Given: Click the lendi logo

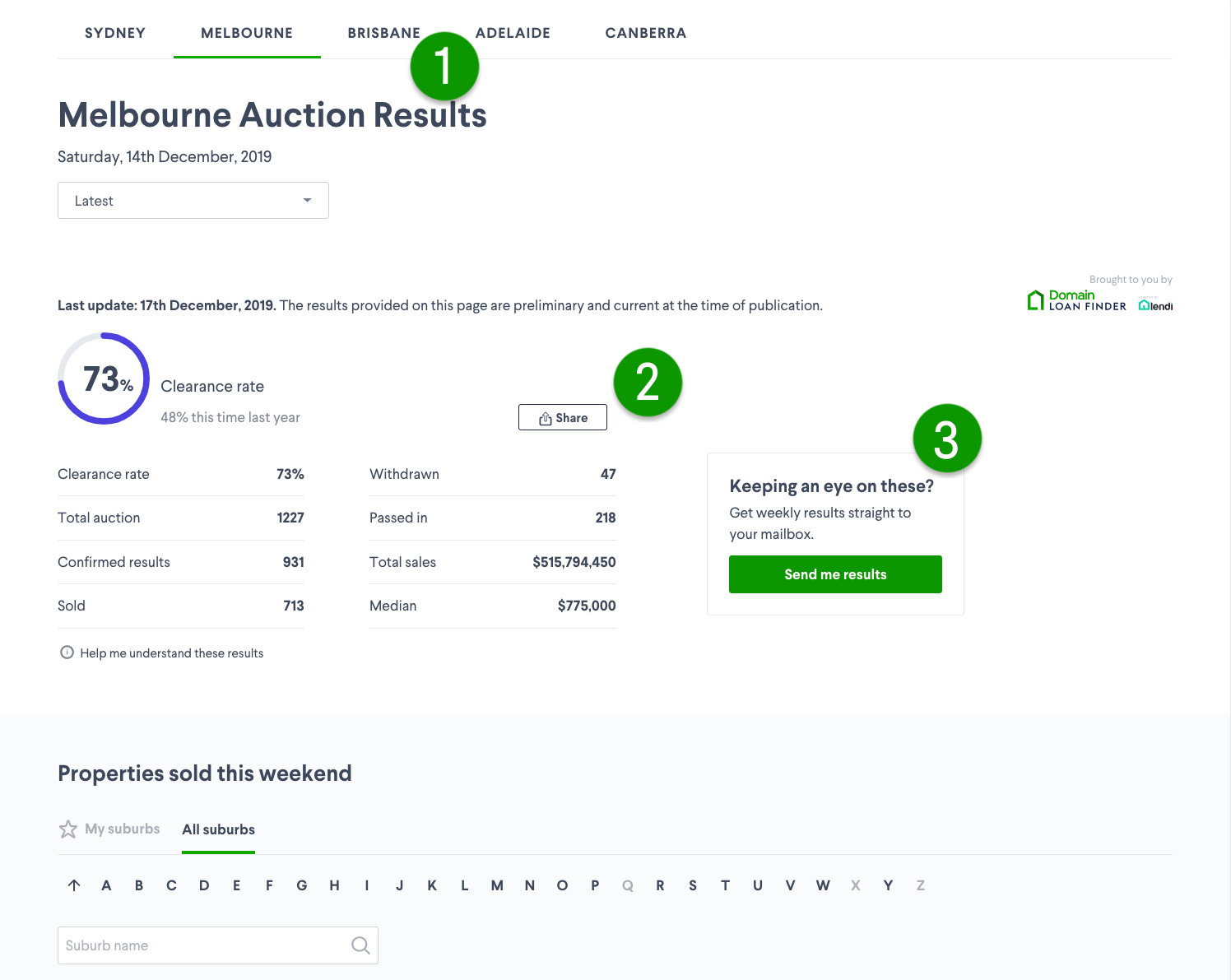Looking at the screenshot, I should [1155, 304].
